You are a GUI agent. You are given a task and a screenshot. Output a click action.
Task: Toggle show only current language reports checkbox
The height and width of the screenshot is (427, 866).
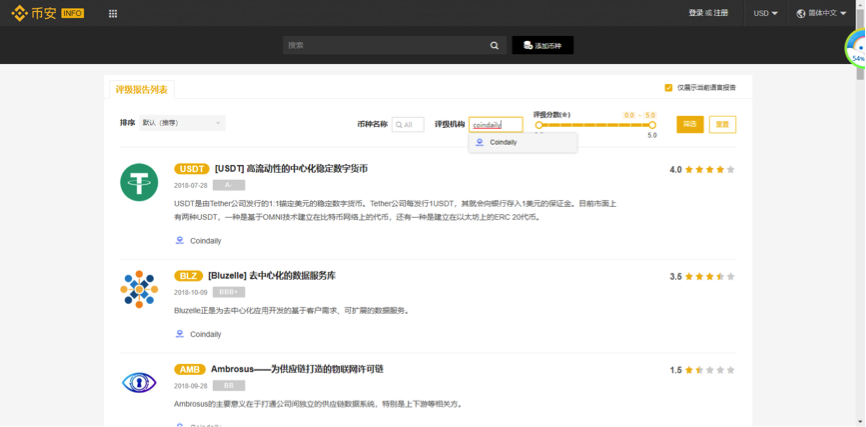668,88
